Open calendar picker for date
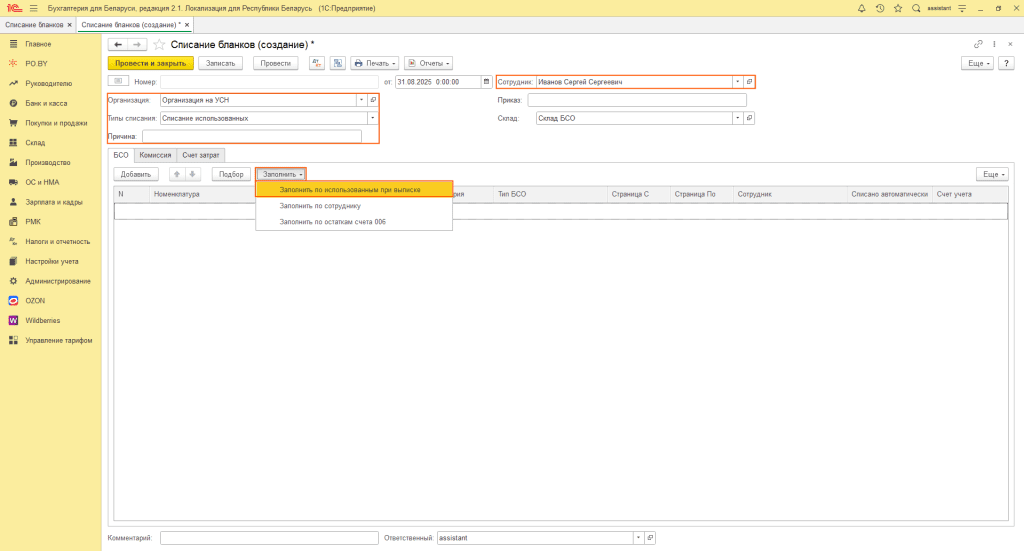Viewport: 1024px width, 551px height. 486,82
